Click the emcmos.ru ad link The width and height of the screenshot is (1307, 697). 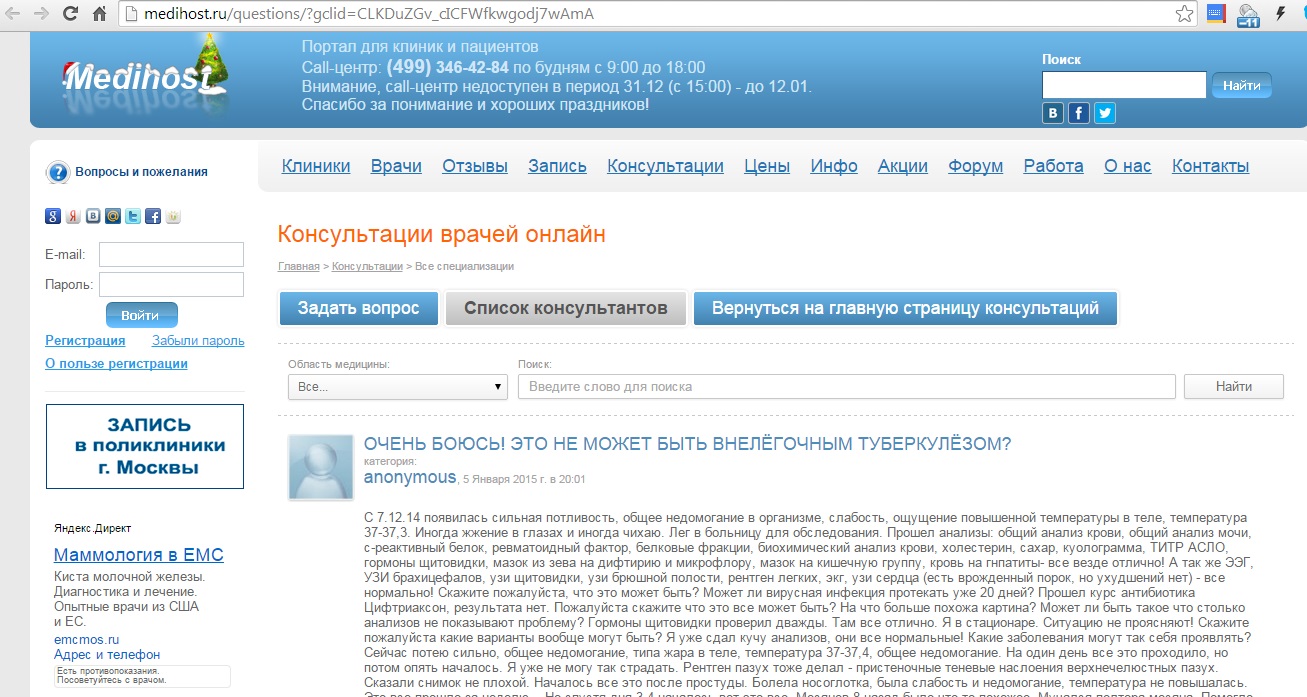click(x=87, y=639)
